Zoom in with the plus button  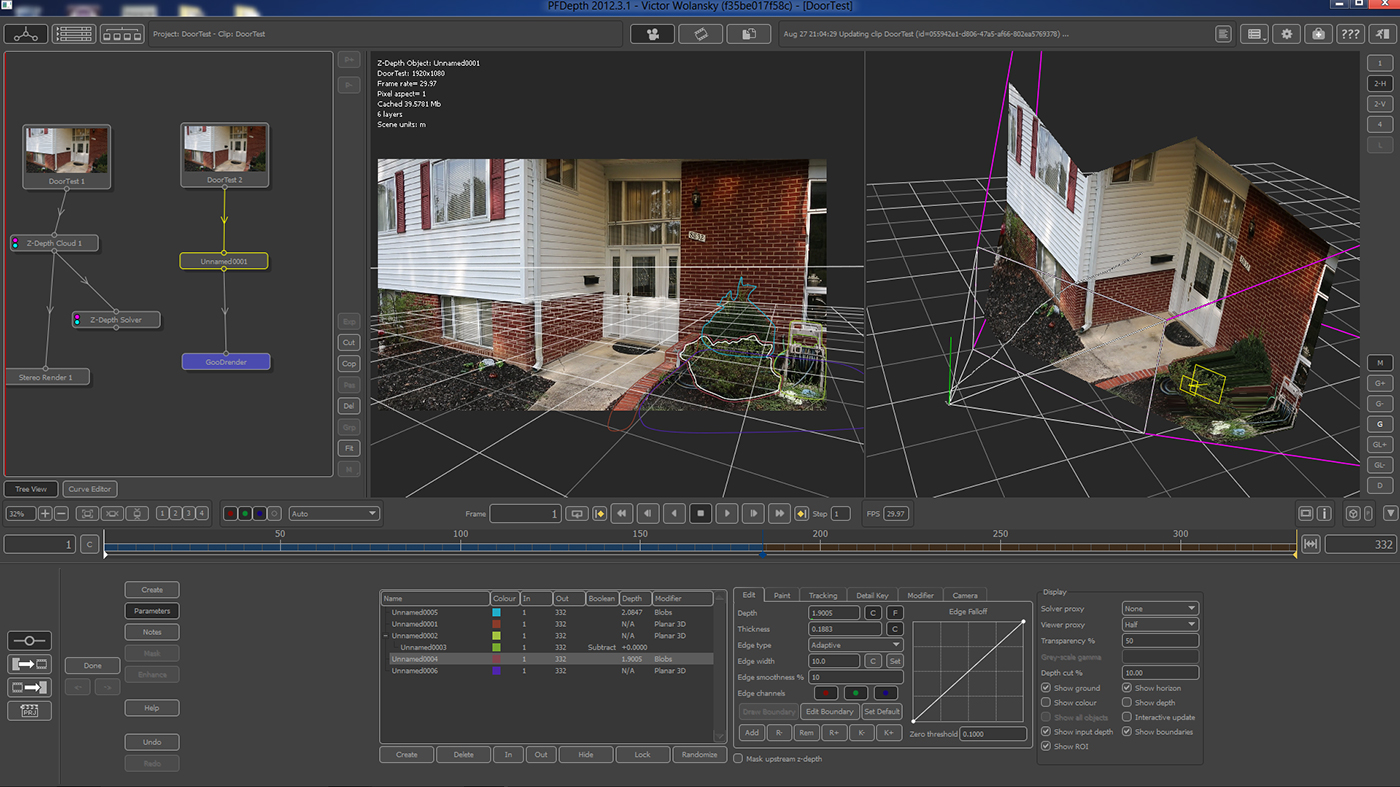(x=45, y=513)
